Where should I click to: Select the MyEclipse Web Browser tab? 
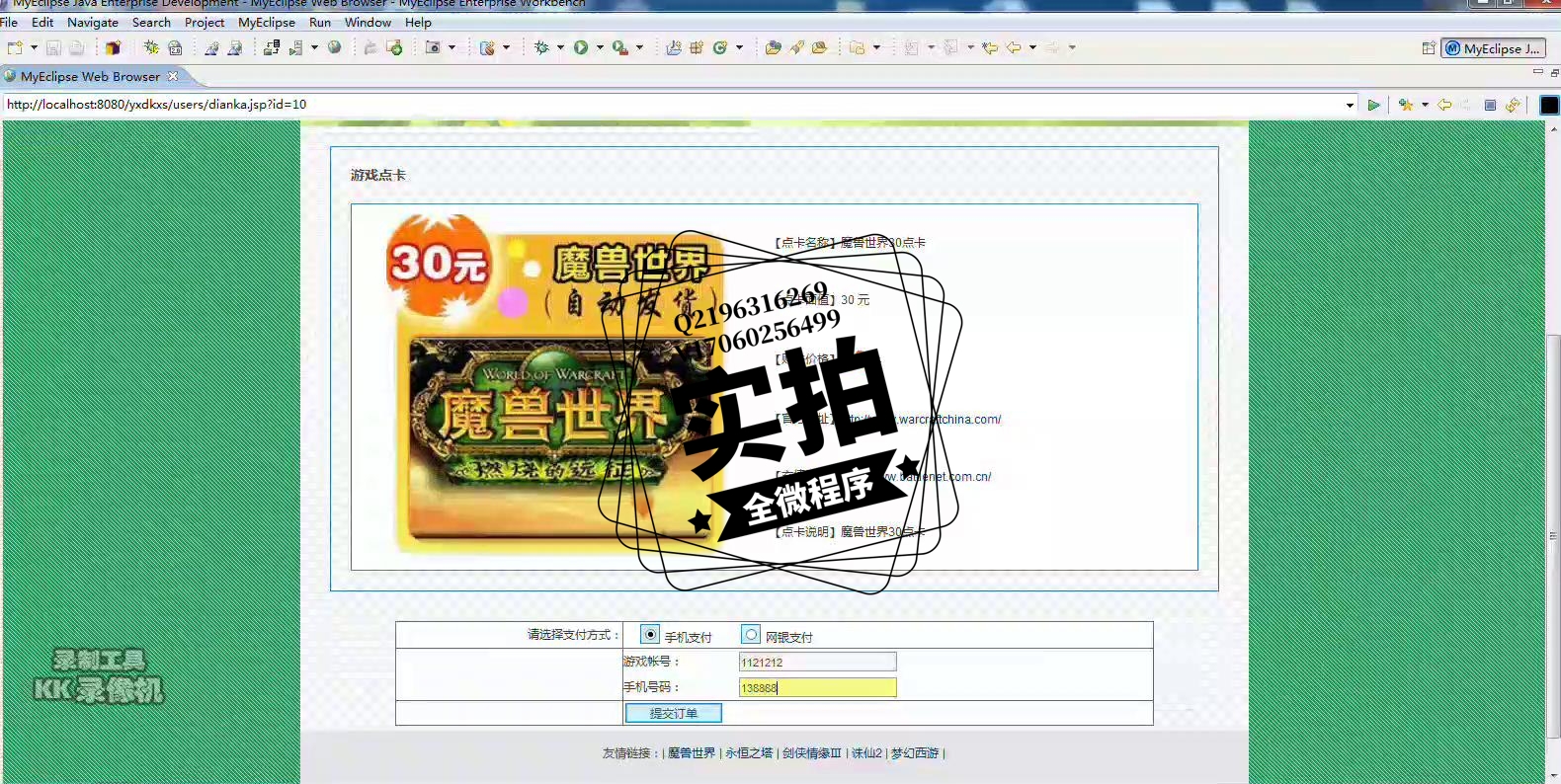click(90, 76)
